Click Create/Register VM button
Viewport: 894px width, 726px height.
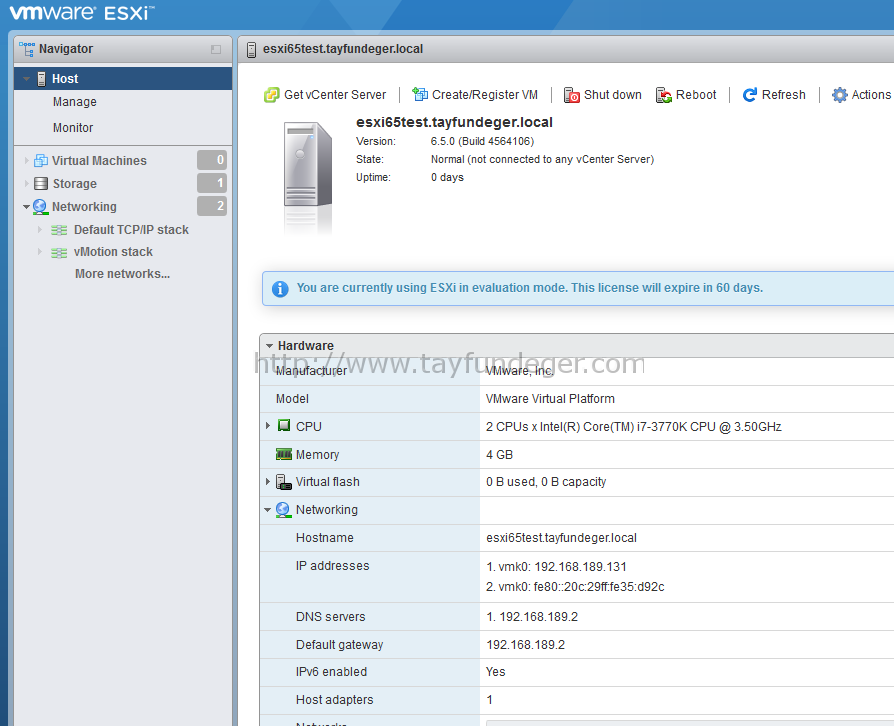(x=475, y=95)
